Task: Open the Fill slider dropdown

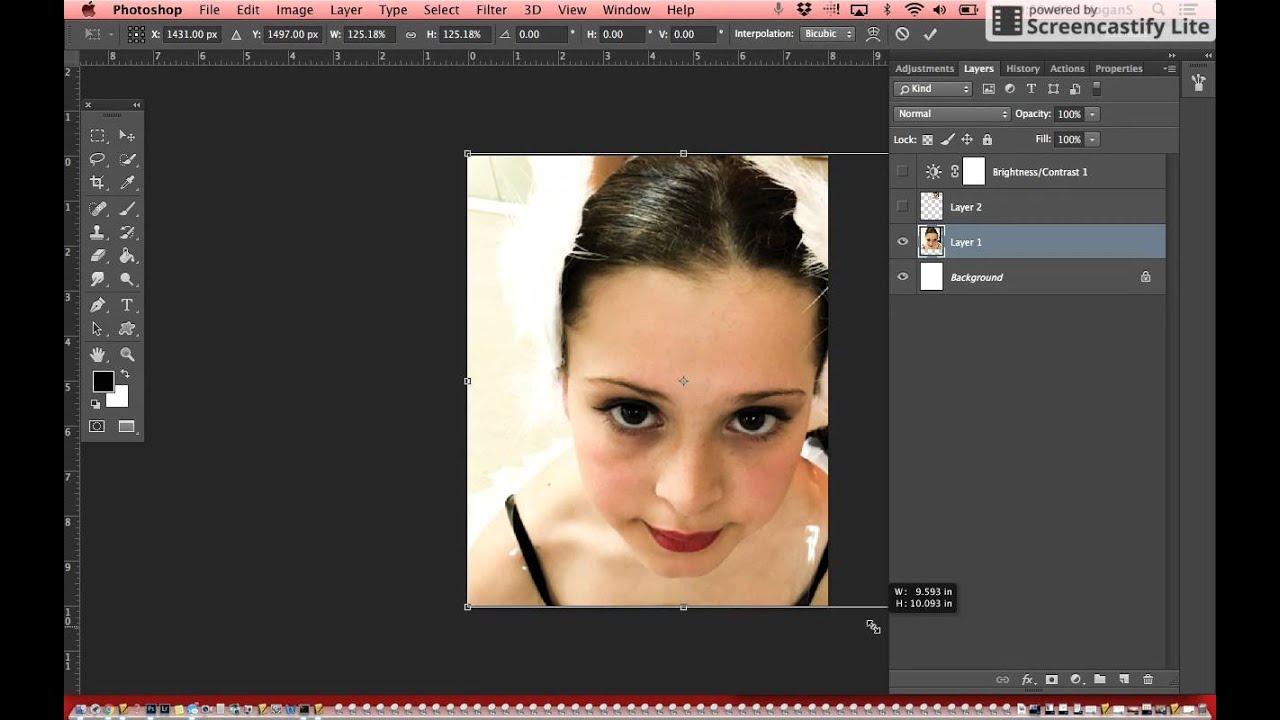Action: (x=1092, y=140)
